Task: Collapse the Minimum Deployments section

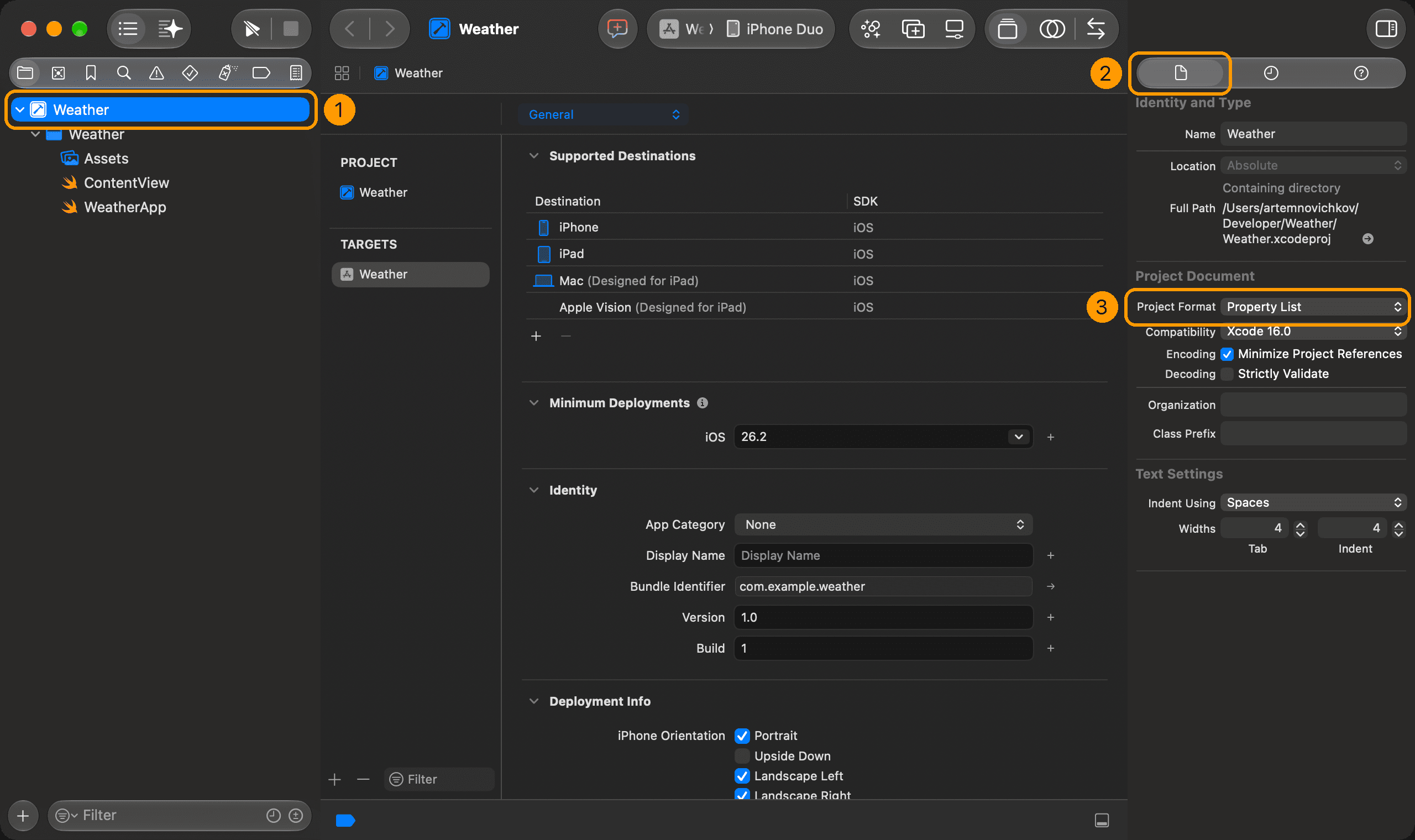Action: tap(534, 403)
